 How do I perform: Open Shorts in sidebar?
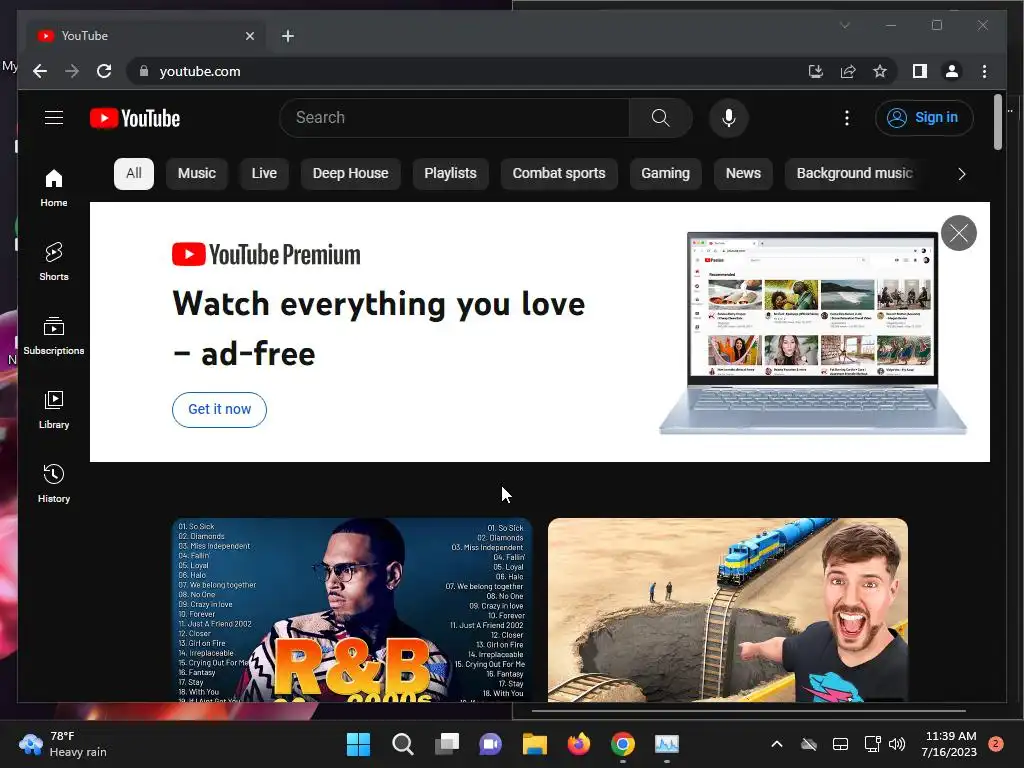[54, 261]
